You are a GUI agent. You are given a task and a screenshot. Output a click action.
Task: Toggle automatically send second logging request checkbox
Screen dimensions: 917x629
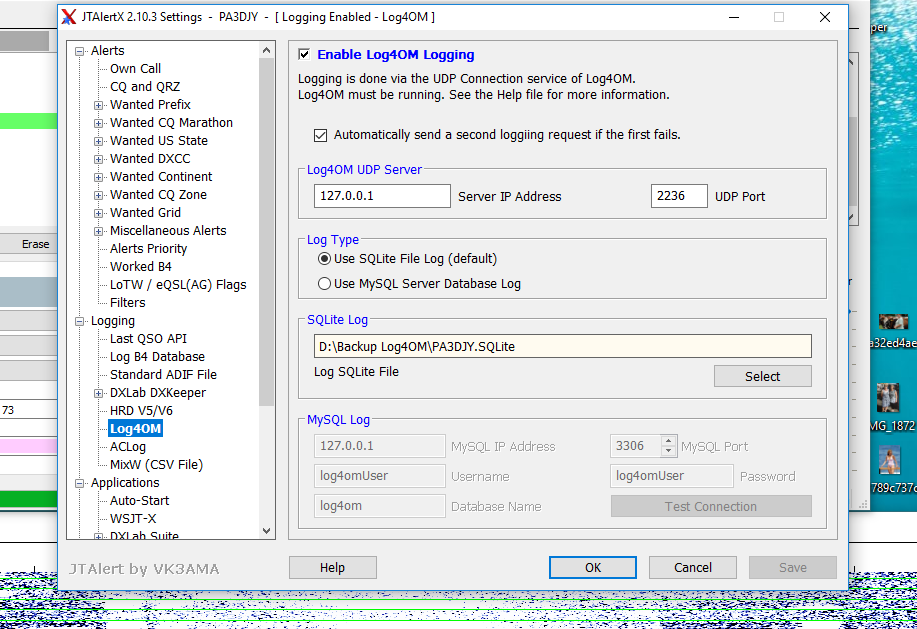pyautogui.click(x=320, y=135)
